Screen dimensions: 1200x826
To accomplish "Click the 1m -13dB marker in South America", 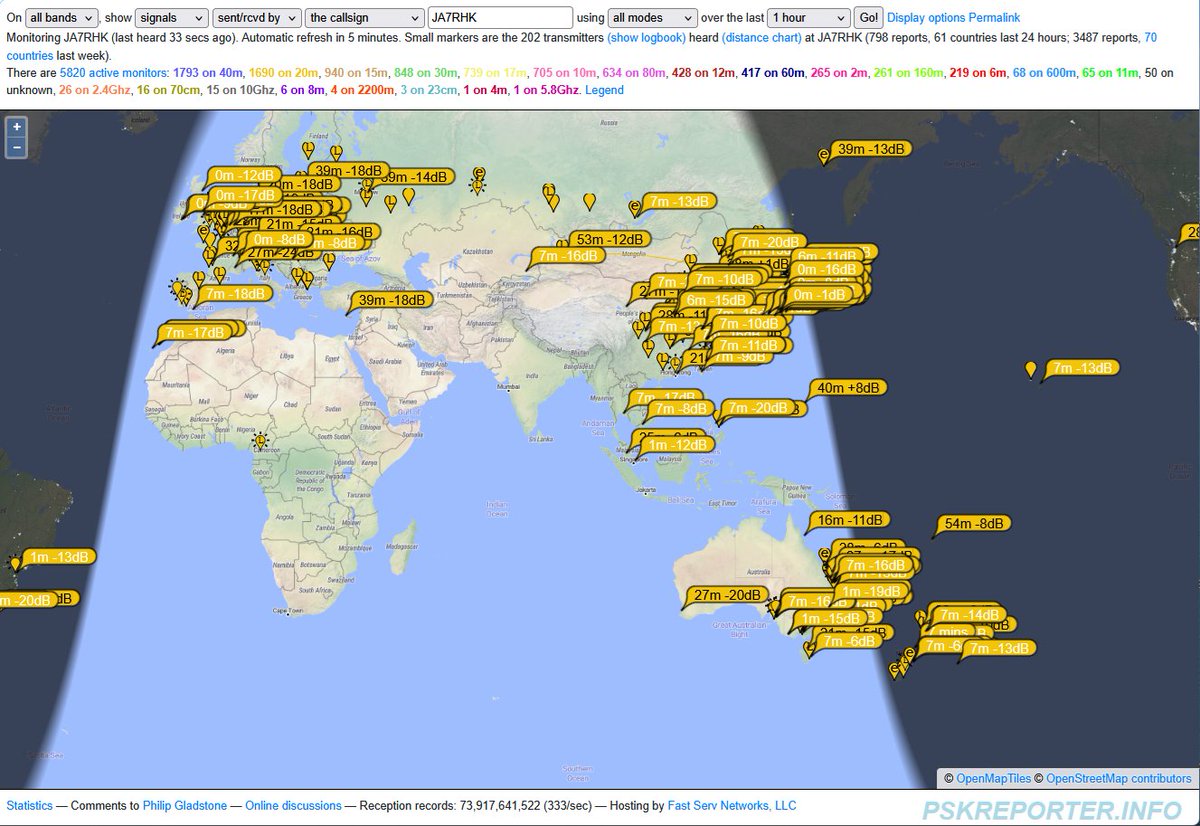I will pyautogui.click(x=59, y=557).
